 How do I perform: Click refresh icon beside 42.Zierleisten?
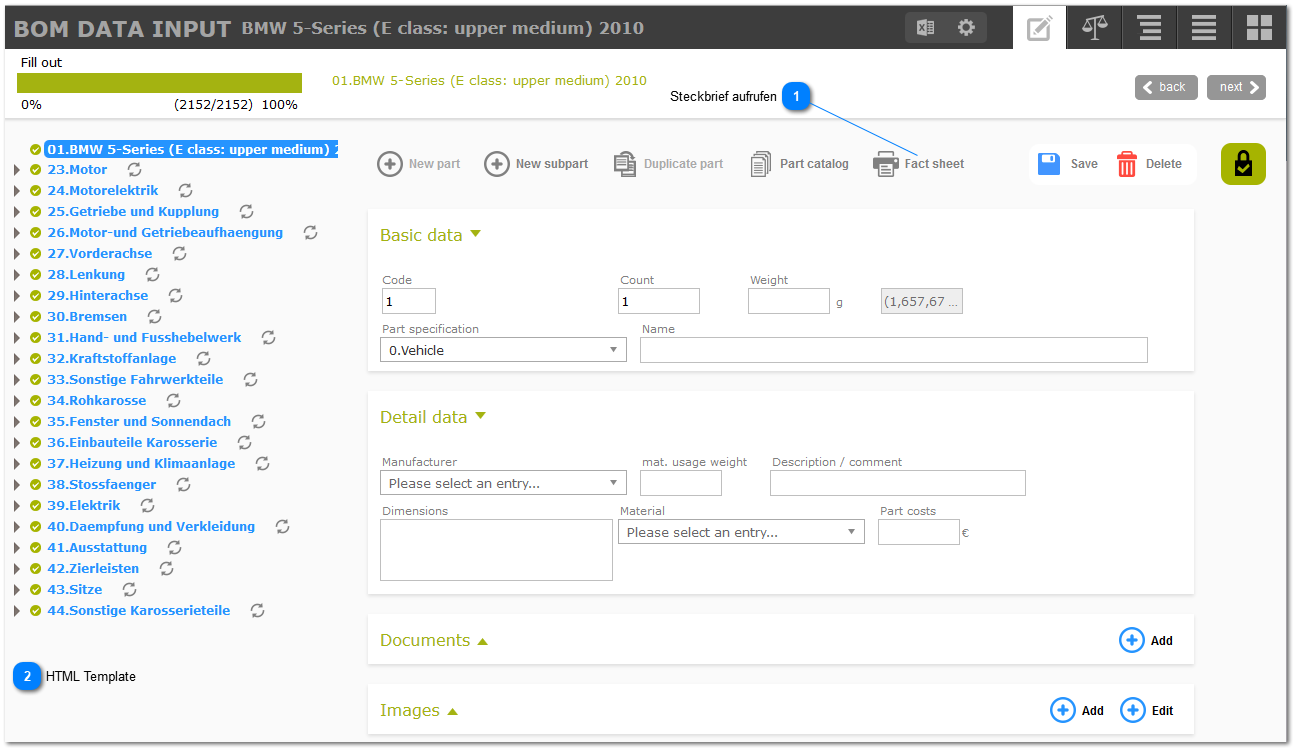click(x=167, y=569)
